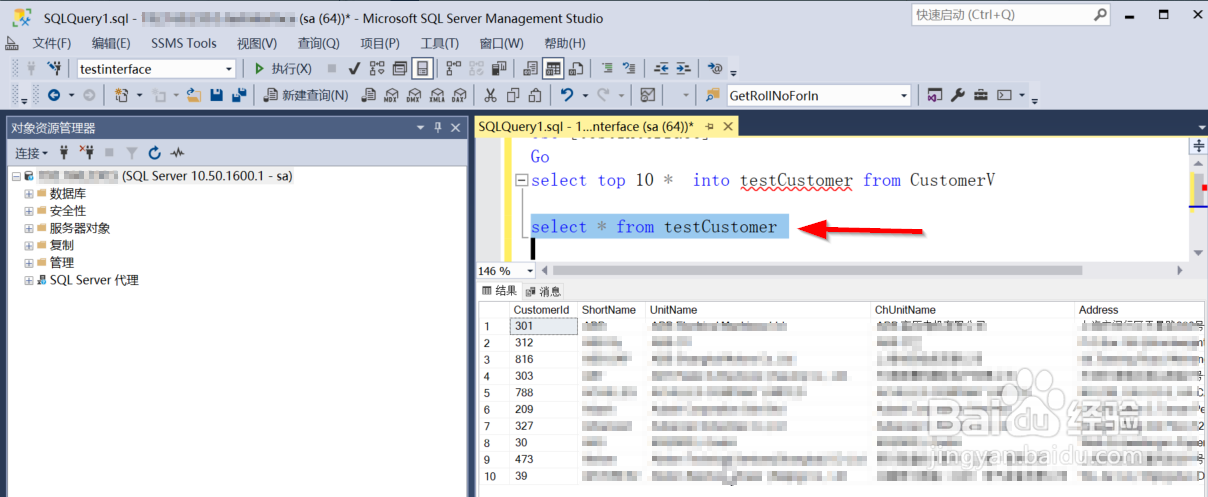The image size is (1208, 497).
Task: Click Increase Indent toolbar icon
Action: [x=683, y=69]
